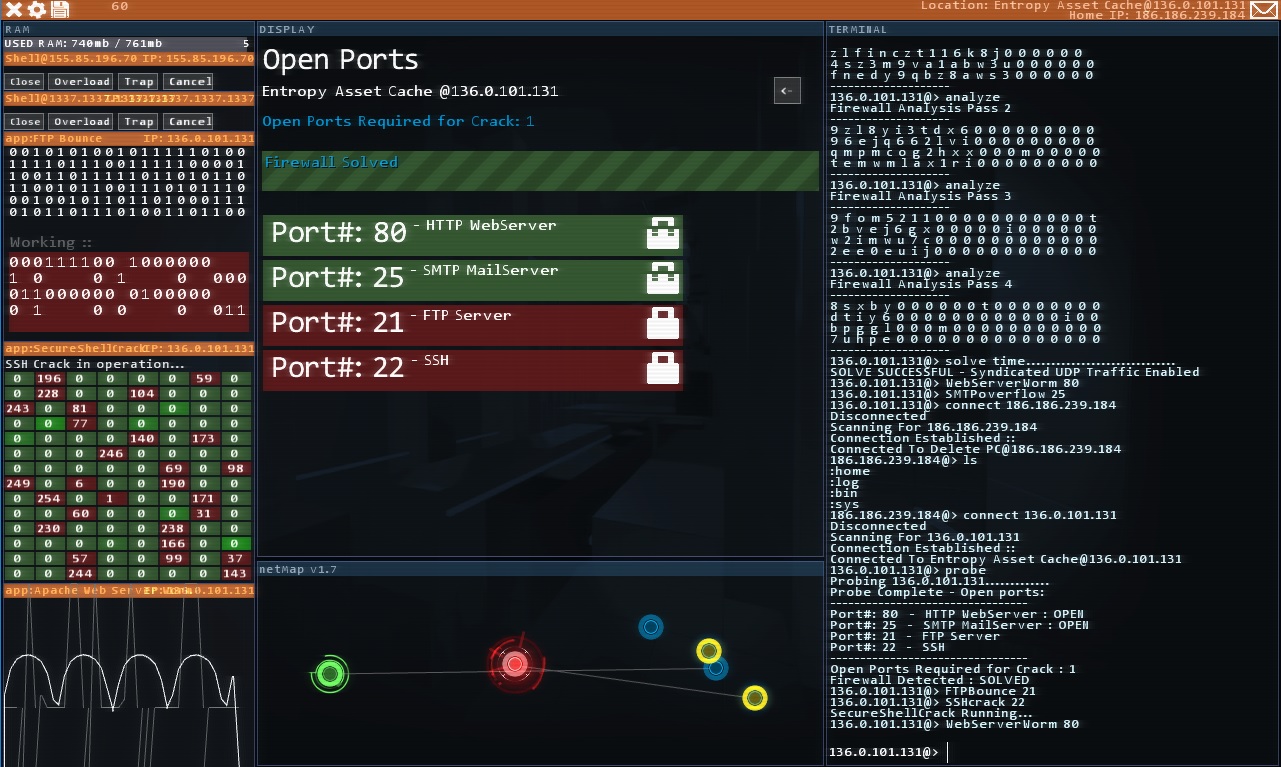Open the mail envelope icon
Screen dimensions: 1281x767
(1264, 10)
